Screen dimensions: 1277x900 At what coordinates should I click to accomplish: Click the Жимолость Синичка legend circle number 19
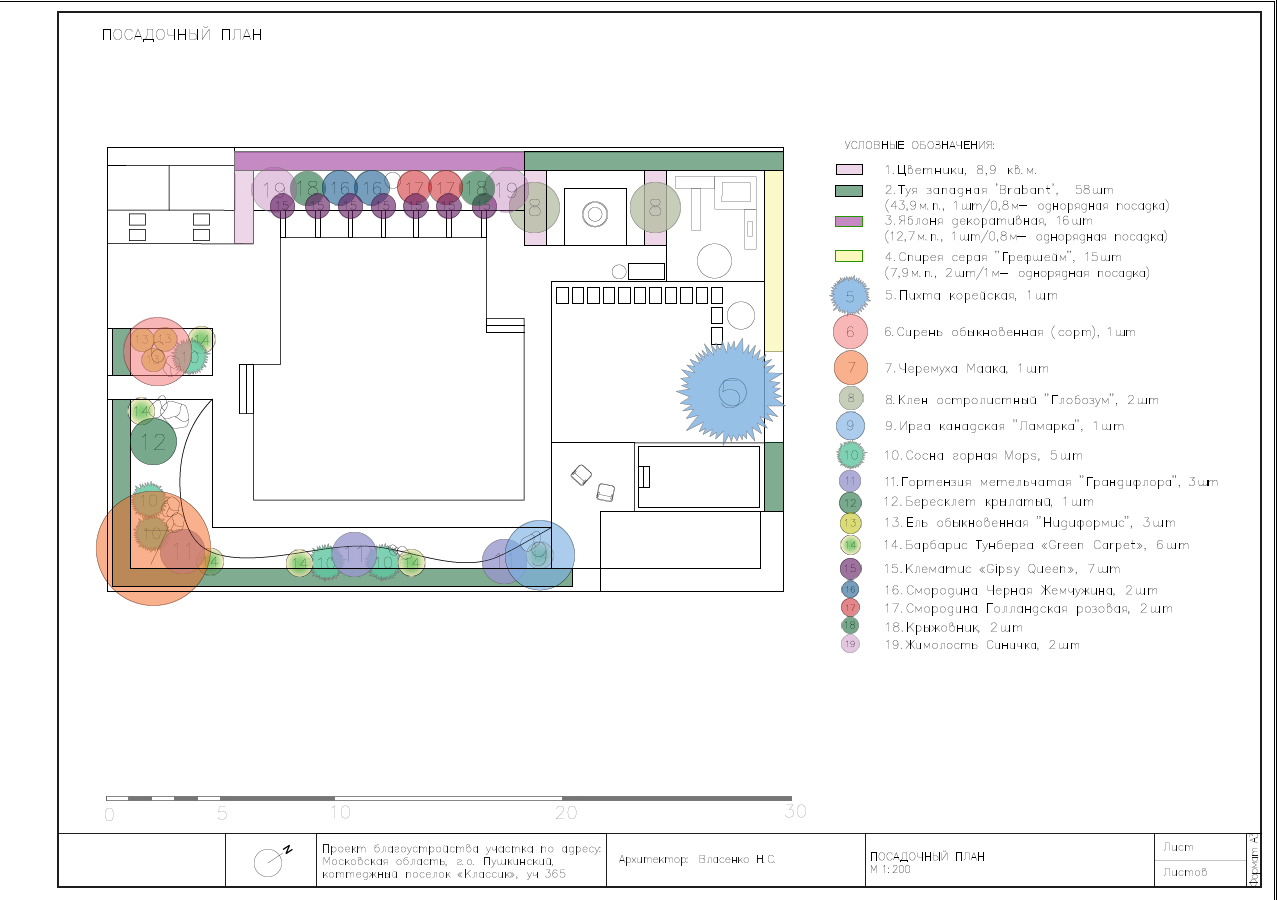pos(850,645)
